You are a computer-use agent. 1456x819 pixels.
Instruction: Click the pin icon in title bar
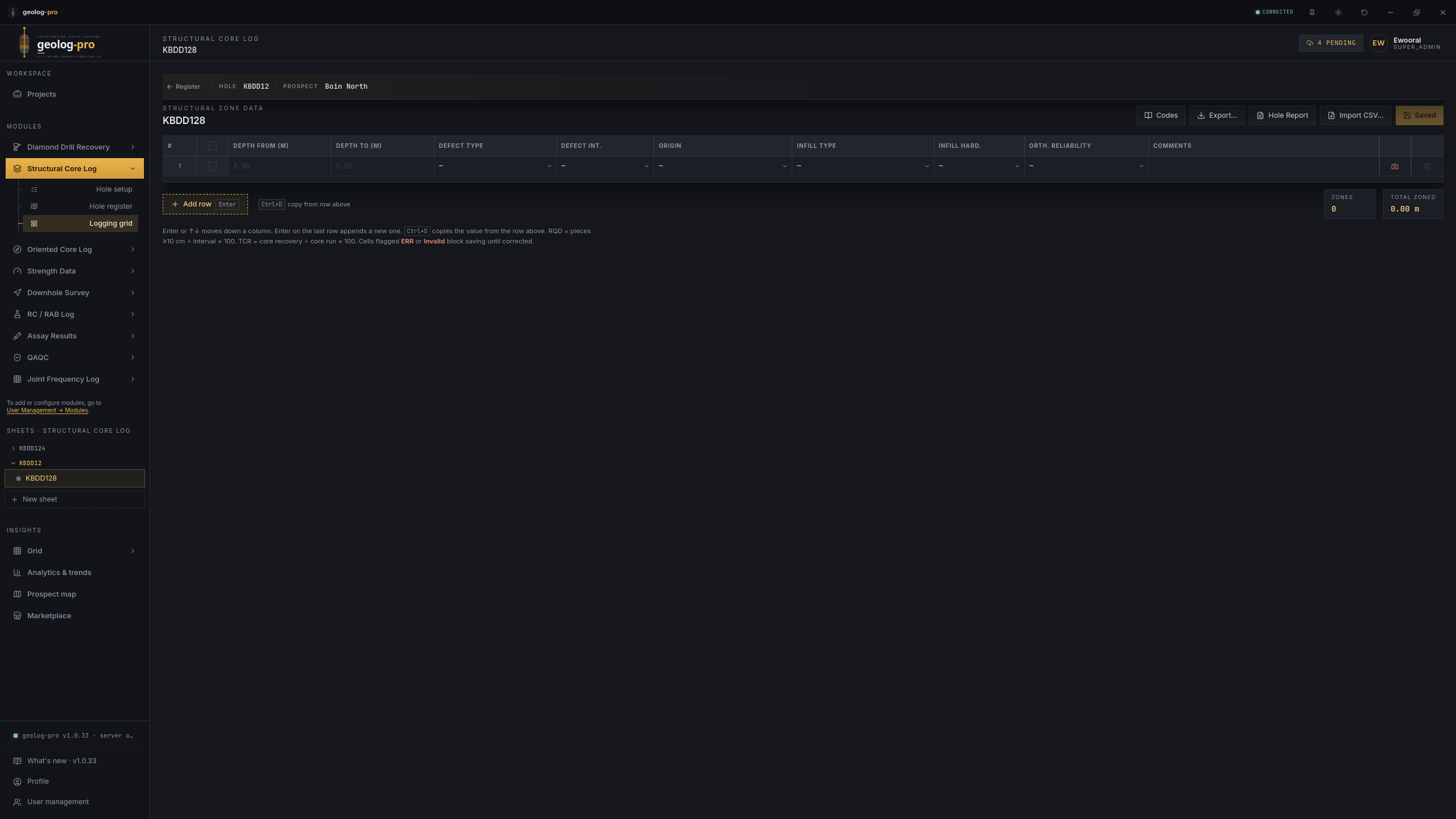pyautogui.click(x=1312, y=12)
